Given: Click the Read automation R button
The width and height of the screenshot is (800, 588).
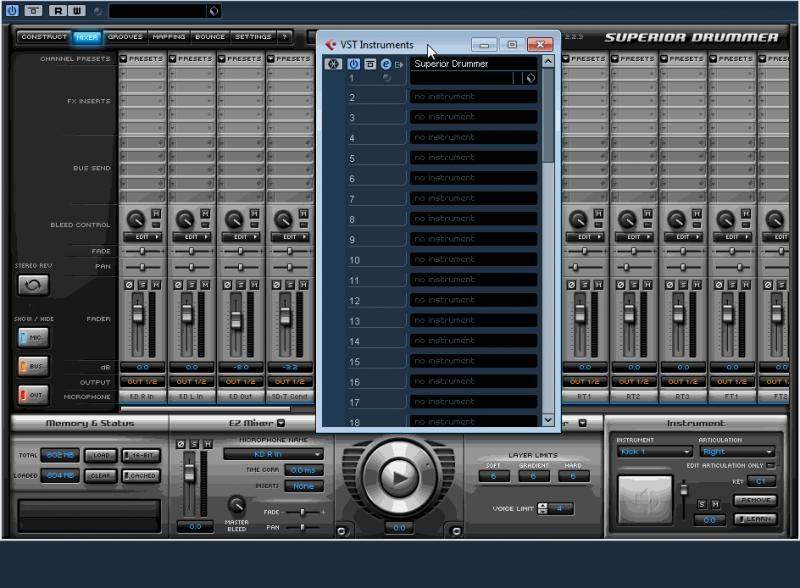Looking at the screenshot, I should (58, 10).
